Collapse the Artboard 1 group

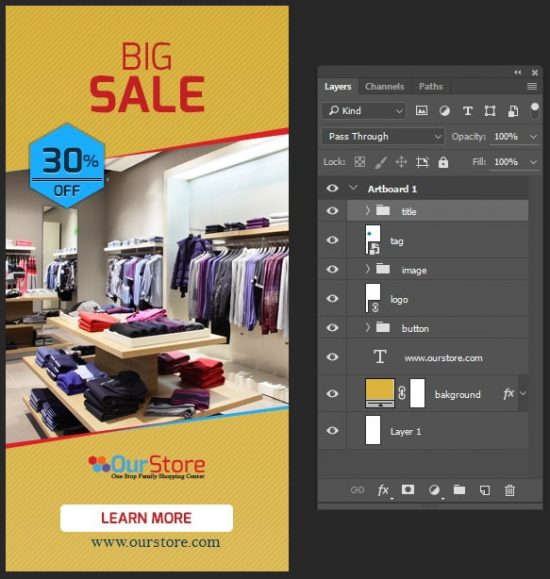tap(353, 188)
